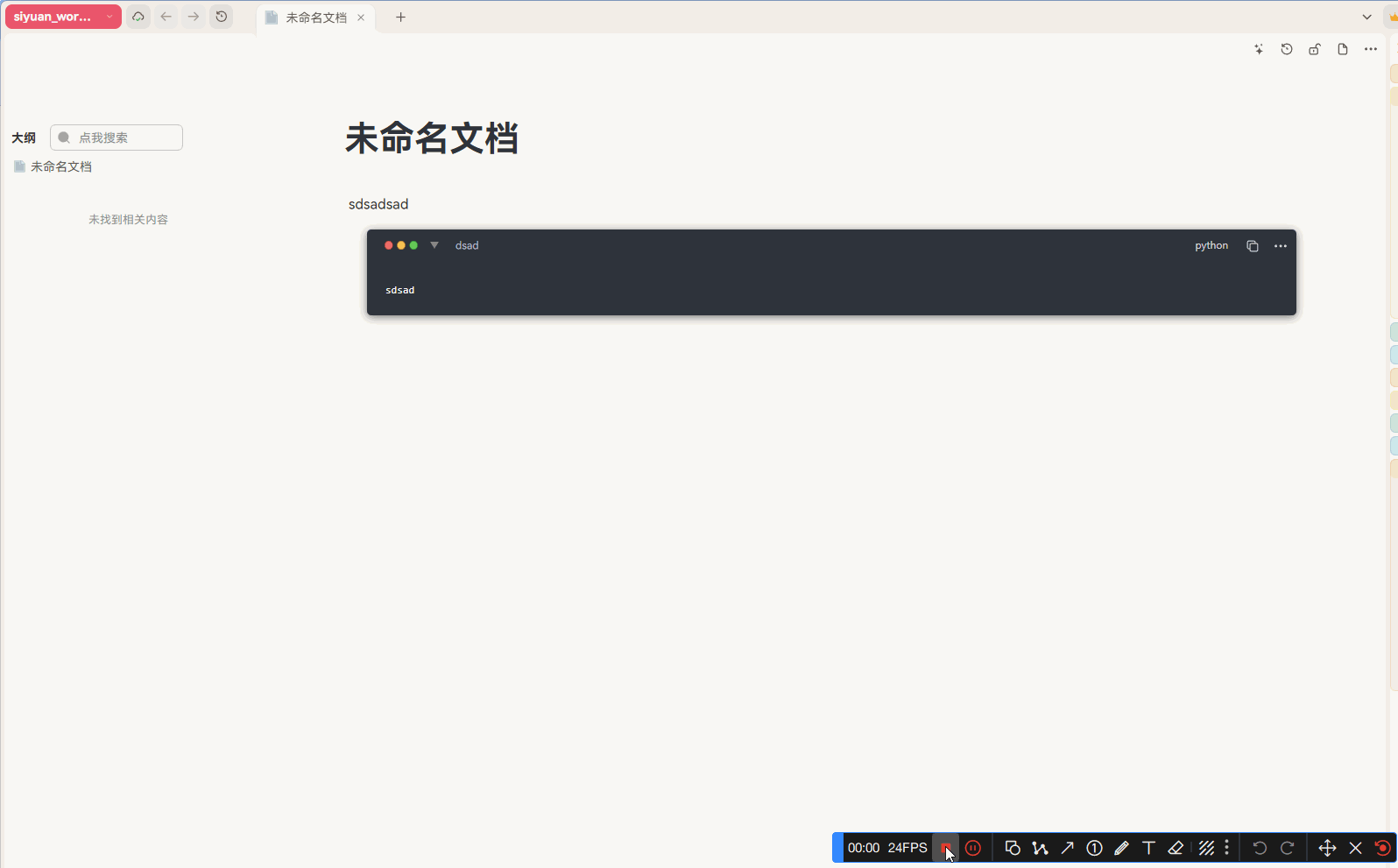This screenshot has height=868, width=1398.
Task: Go forward using the right arrow
Action: [194, 17]
